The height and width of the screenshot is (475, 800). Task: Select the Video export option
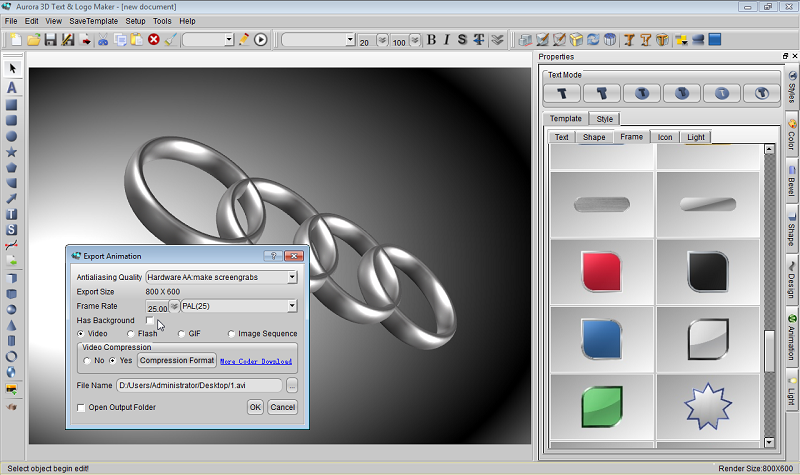81,334
